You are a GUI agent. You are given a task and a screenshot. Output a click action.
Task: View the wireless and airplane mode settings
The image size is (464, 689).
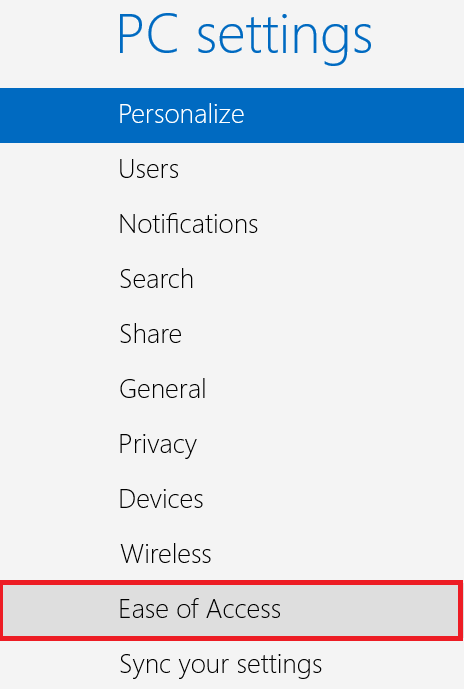pos(232,554)
